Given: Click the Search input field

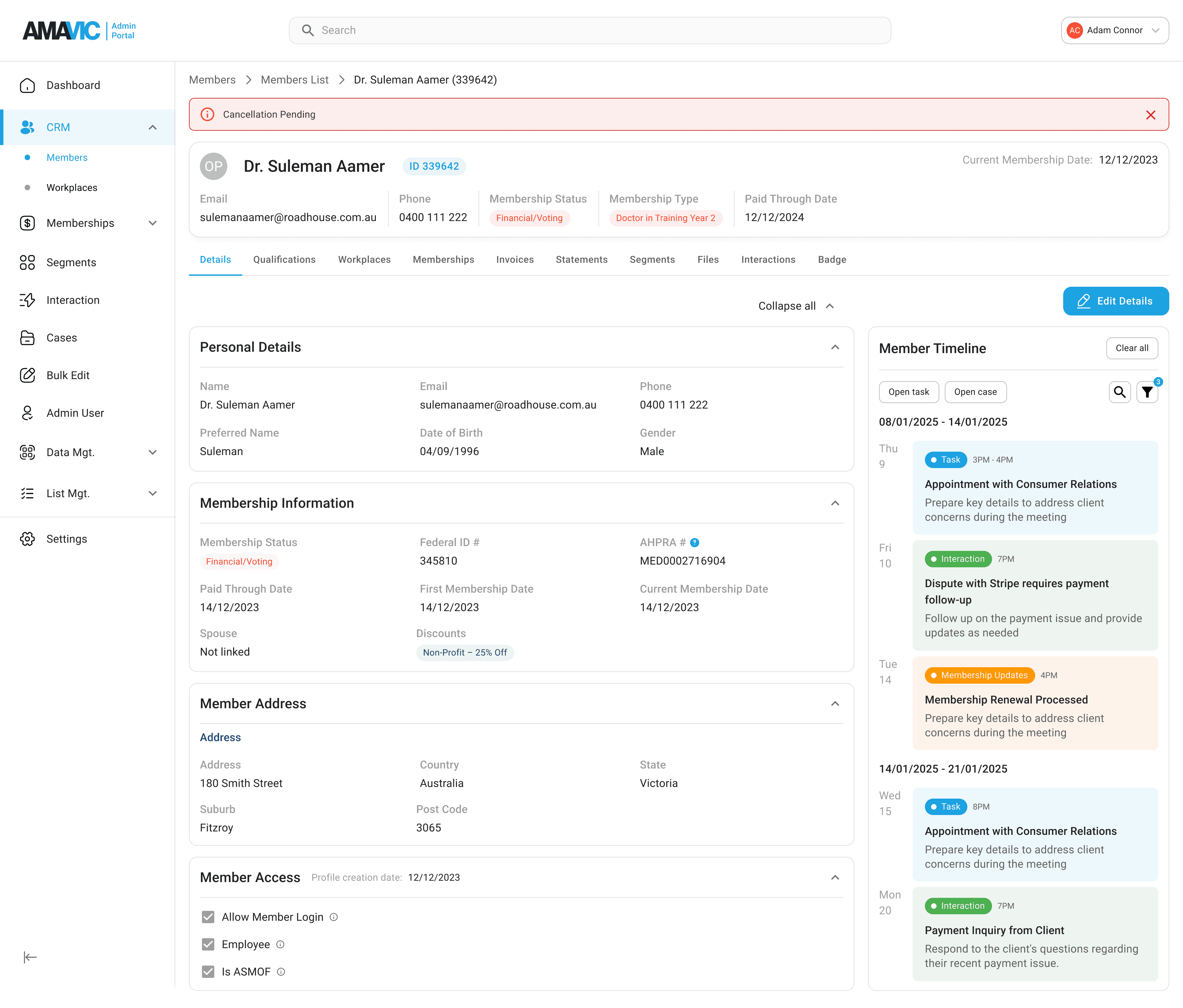Looking at the screenshot, I should 589,30.
